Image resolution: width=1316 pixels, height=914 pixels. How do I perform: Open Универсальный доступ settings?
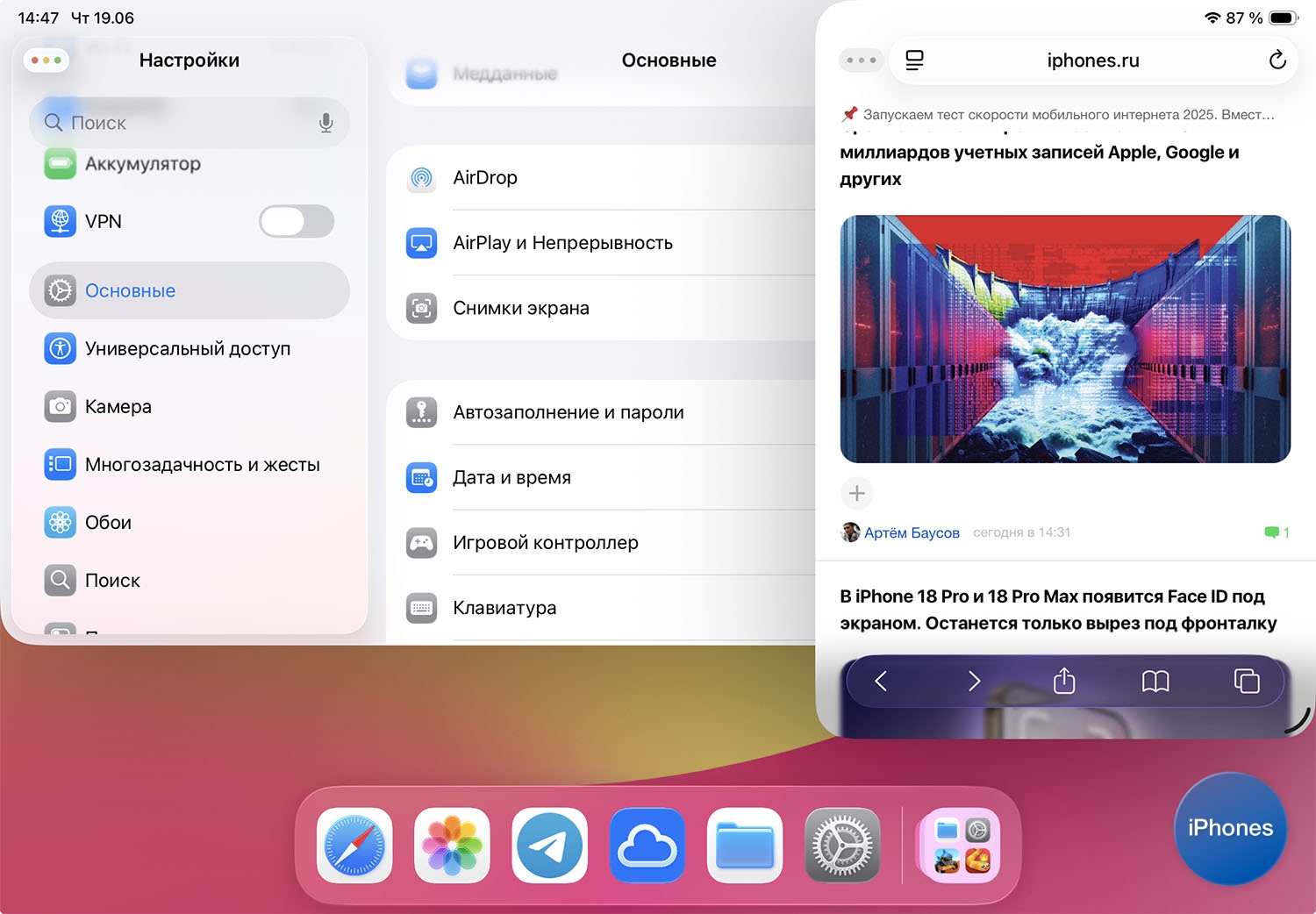(190, 349)
